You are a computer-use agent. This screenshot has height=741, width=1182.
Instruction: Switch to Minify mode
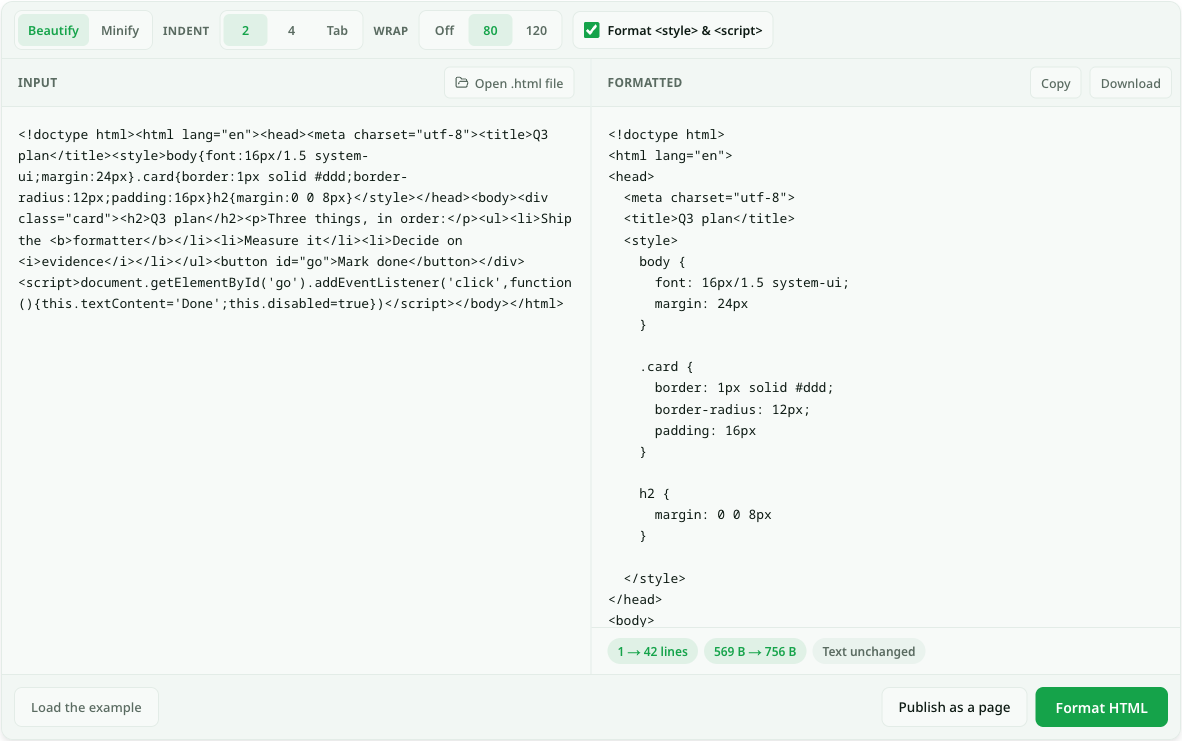coord(120,30)
